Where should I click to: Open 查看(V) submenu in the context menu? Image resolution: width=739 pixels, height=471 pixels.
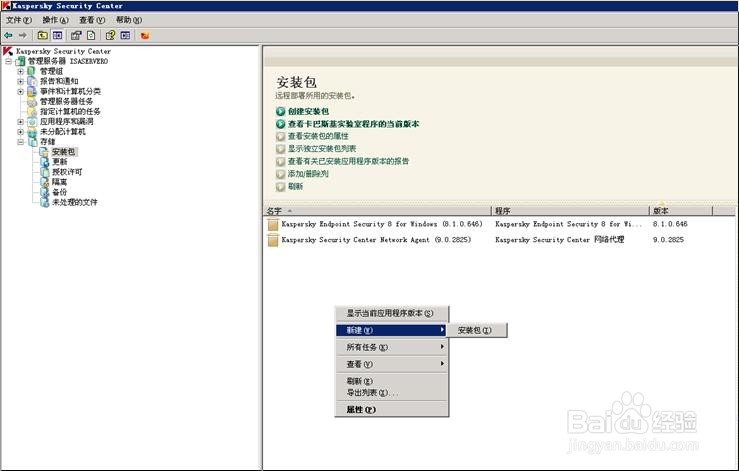coord(392,364)
